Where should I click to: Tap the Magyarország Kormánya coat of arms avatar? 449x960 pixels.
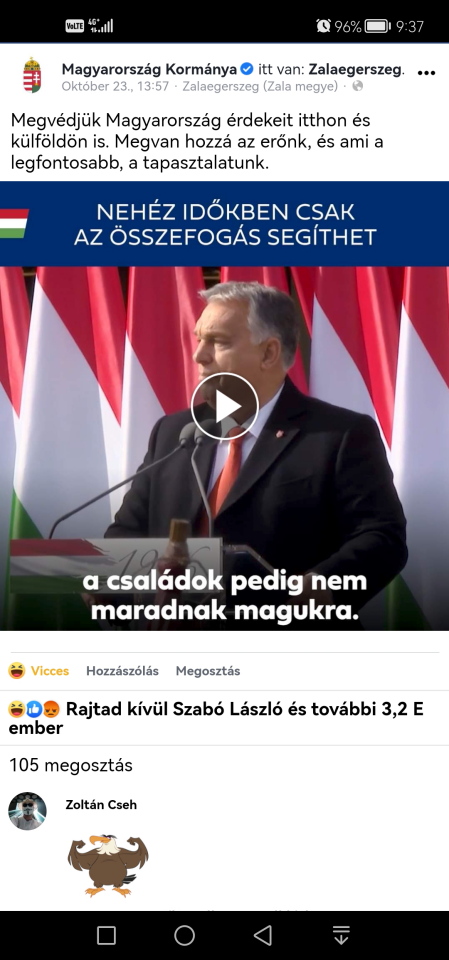coord(32,75)
